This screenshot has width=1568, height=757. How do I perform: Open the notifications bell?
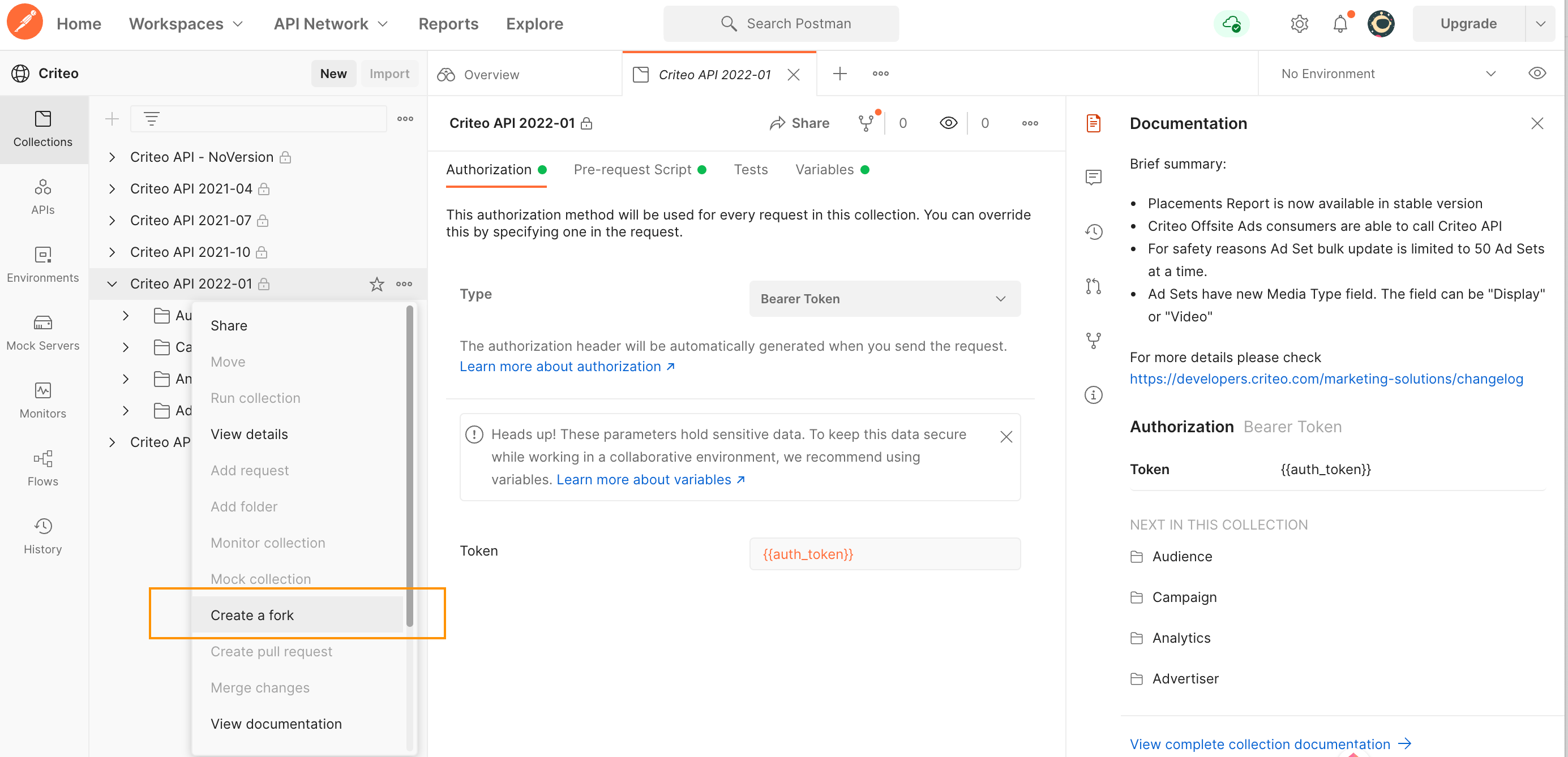click(1340, 24)
